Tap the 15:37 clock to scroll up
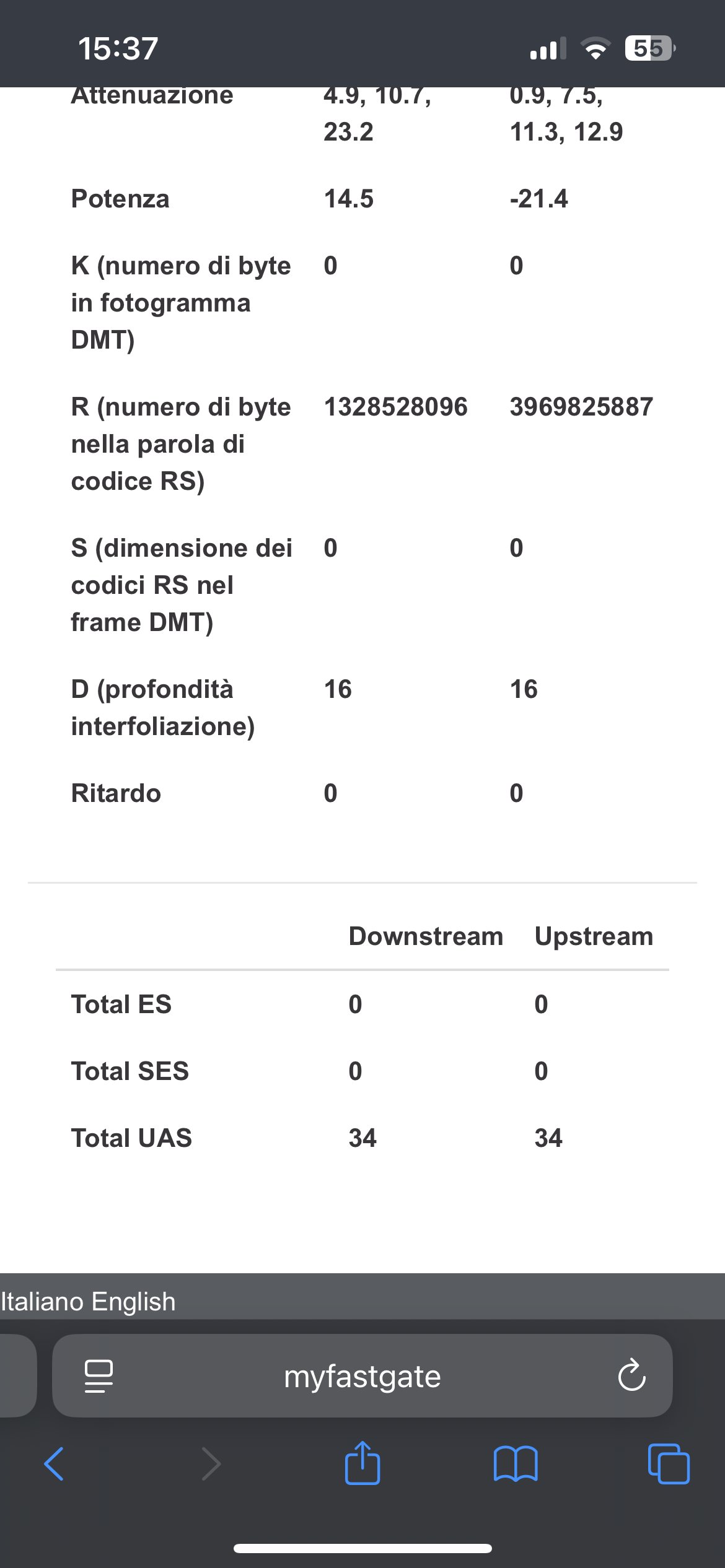725x1568 pixels. coord(118,48)
